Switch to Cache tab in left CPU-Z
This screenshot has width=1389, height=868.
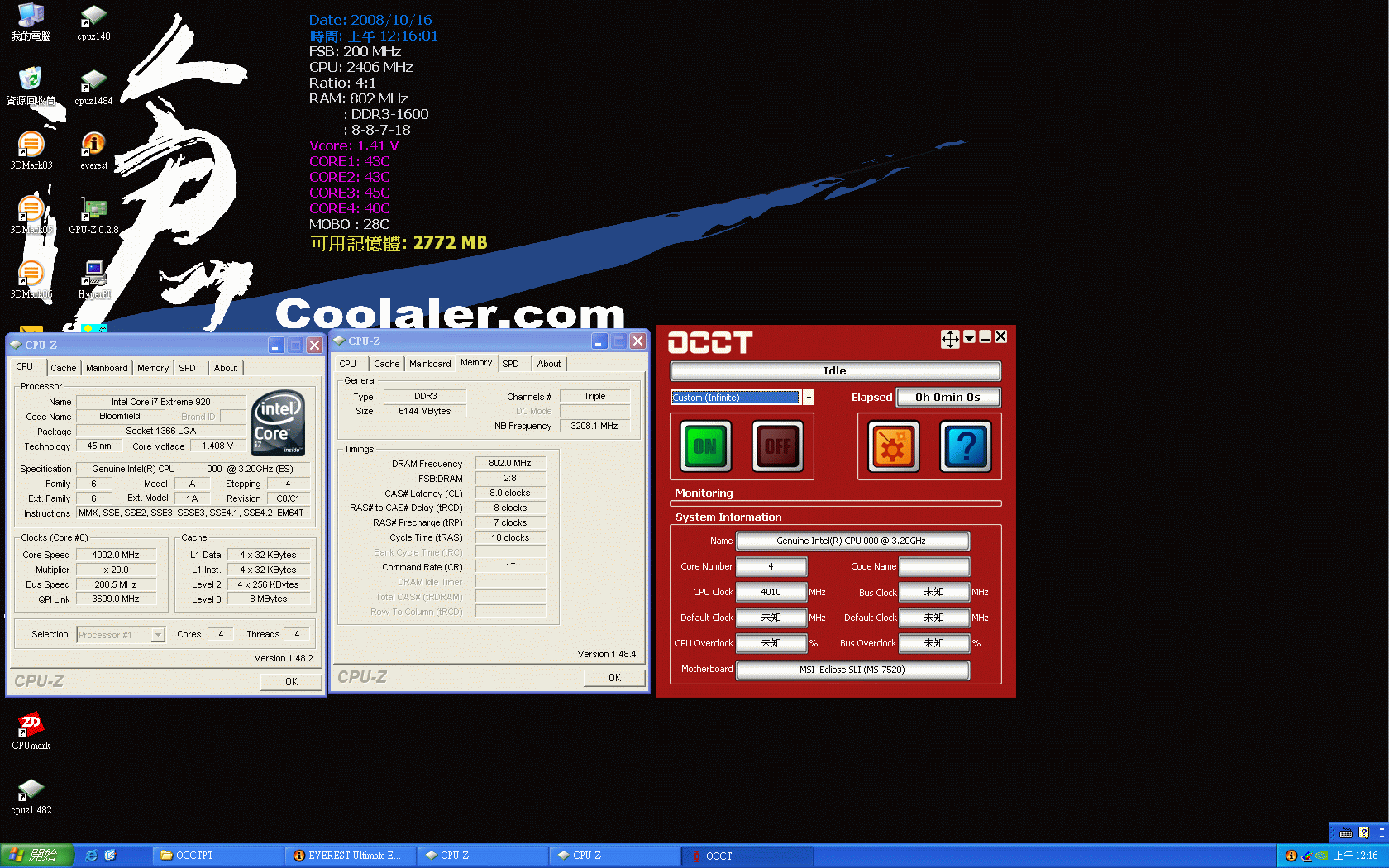63,368
